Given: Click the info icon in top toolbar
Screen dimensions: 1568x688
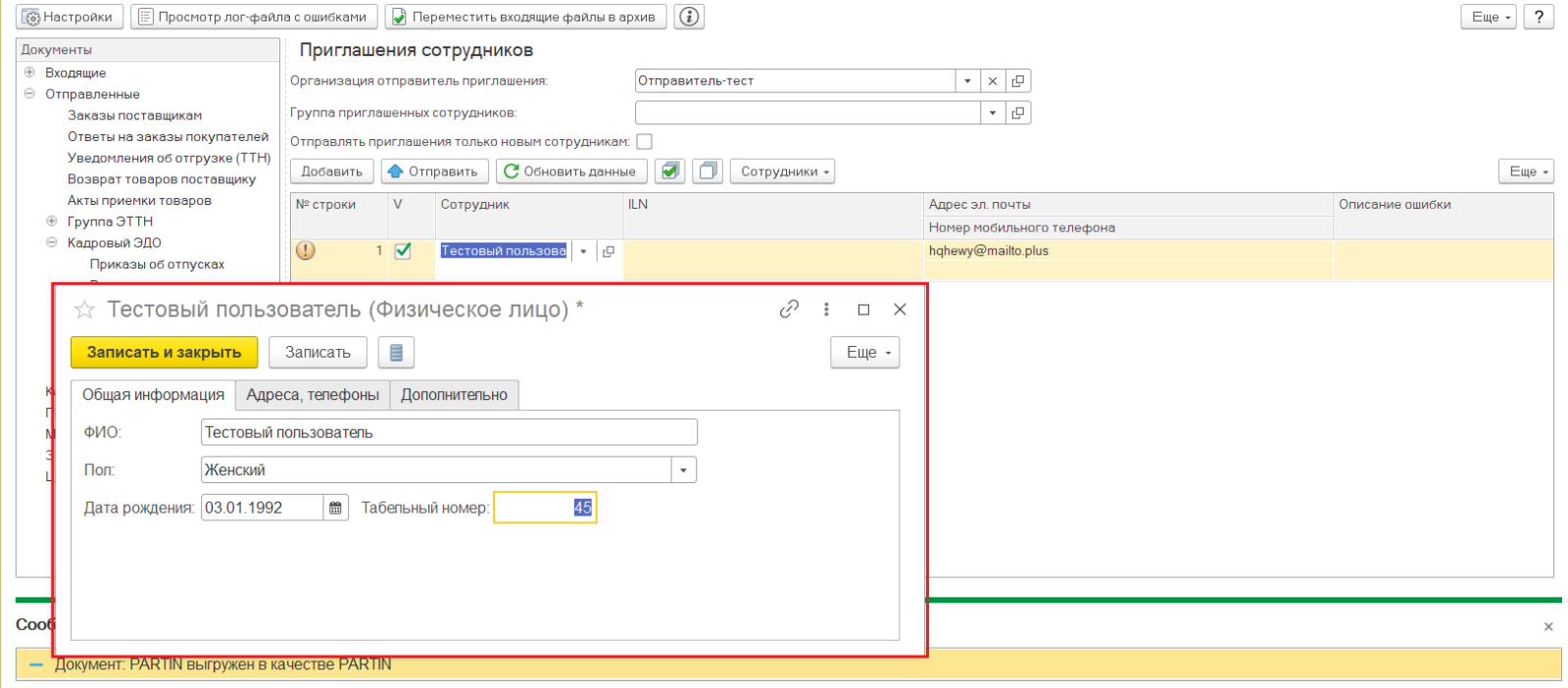Looking at the screenshot, I should click(690, 17).
